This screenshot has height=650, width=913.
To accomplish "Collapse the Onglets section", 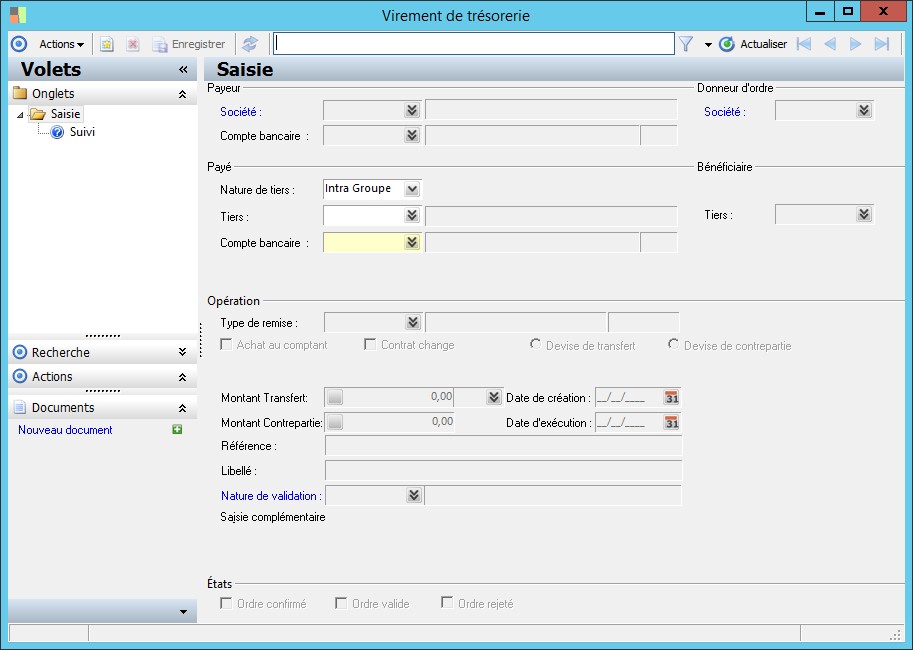I will (182, 94).
